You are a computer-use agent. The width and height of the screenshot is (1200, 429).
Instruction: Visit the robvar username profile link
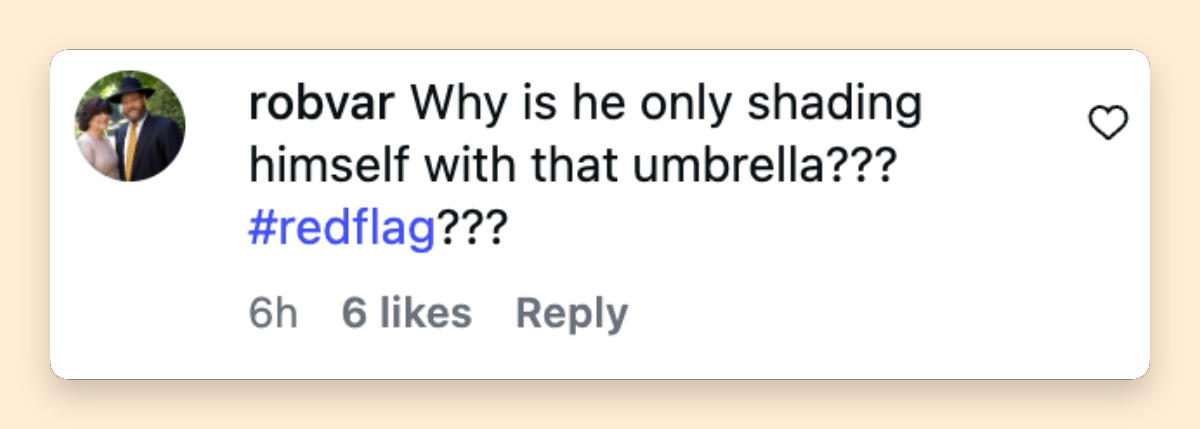click(324, 104)
